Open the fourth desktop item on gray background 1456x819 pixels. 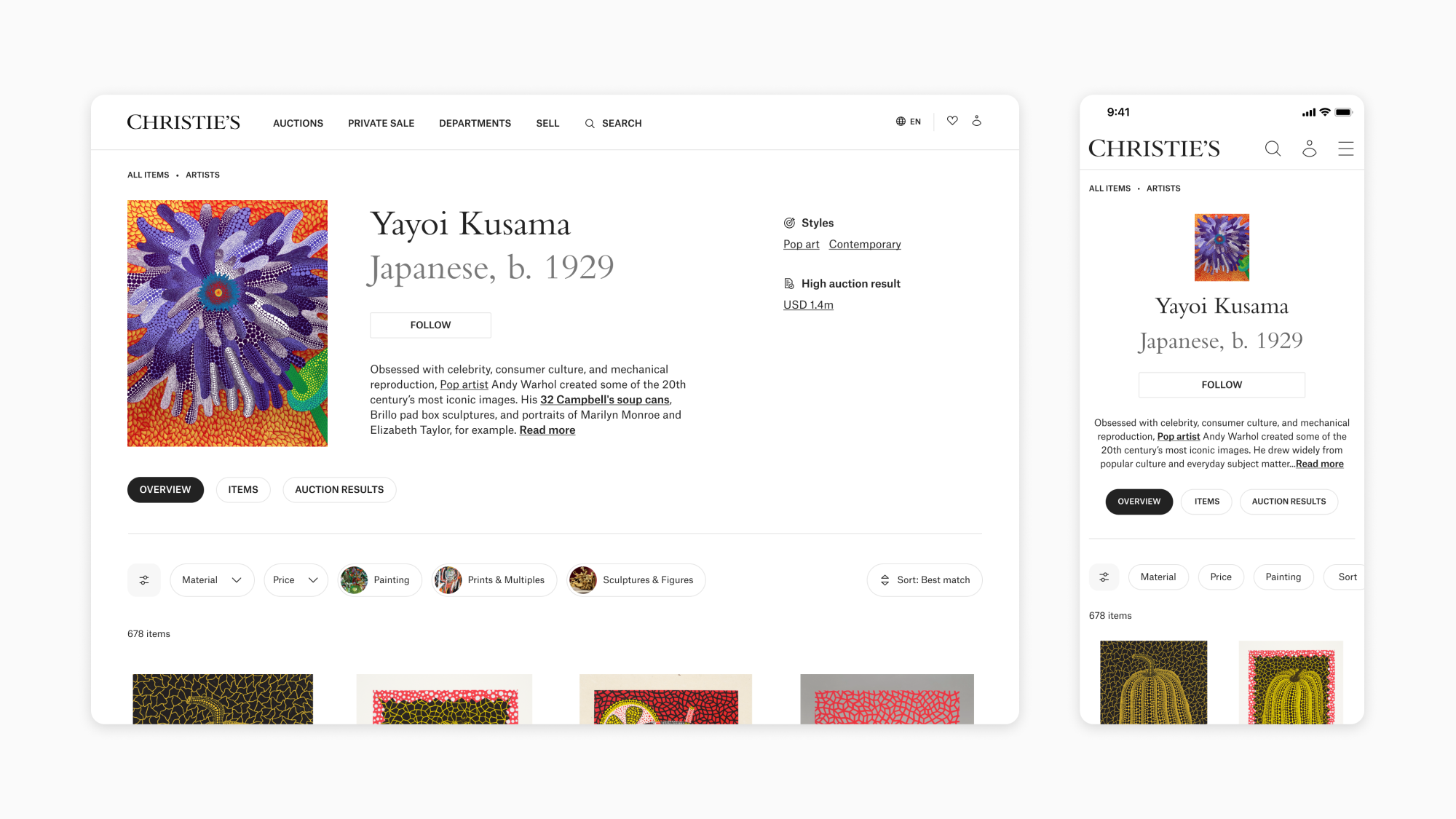tap(887, 699)
